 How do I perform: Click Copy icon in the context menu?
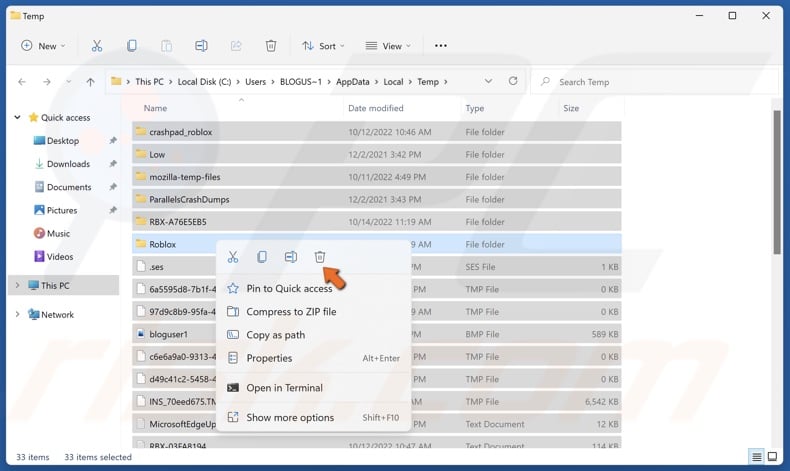(261, 257)
